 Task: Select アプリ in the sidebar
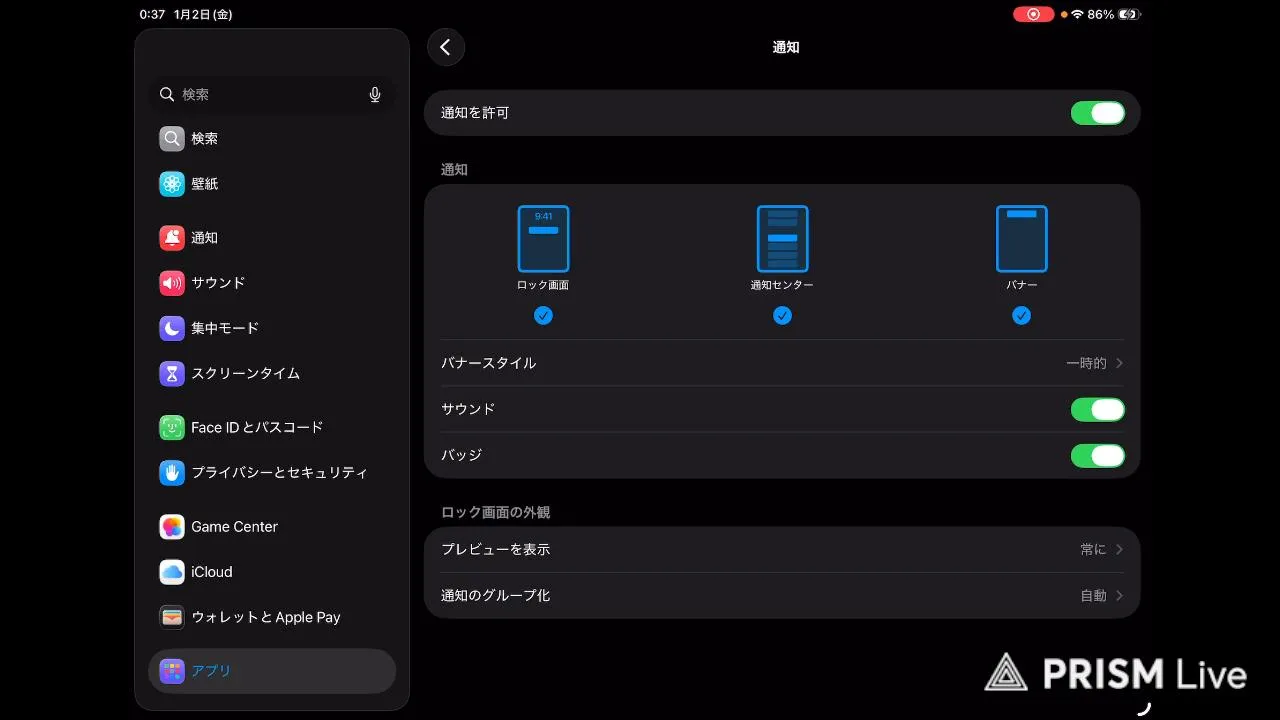272,671
